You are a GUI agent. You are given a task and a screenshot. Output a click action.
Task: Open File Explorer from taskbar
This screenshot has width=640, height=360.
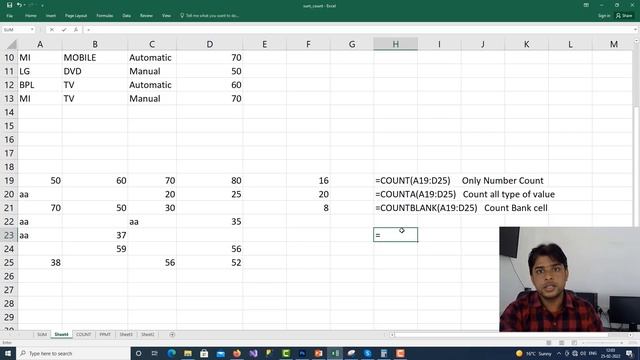188,353
